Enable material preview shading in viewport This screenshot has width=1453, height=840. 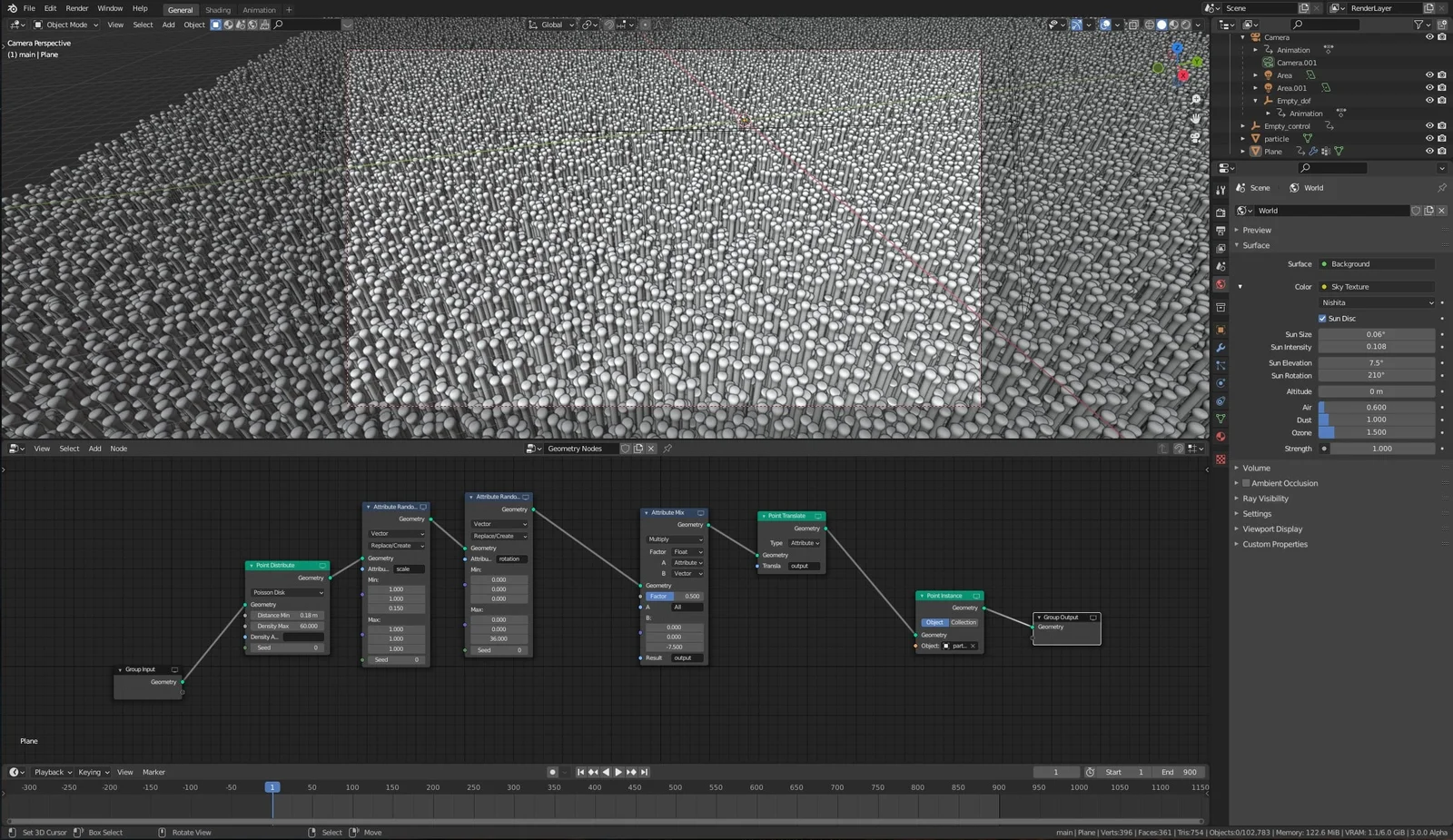point(1174,25)
